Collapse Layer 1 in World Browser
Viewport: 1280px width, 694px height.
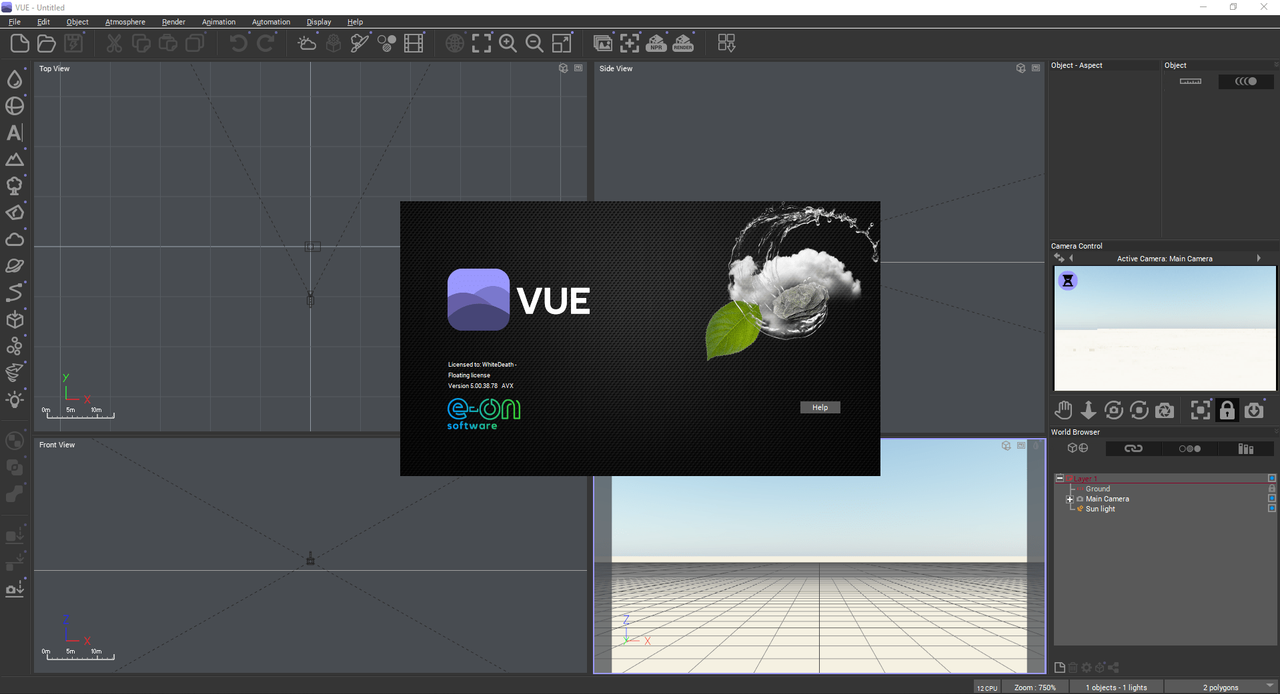[1060, 478]
